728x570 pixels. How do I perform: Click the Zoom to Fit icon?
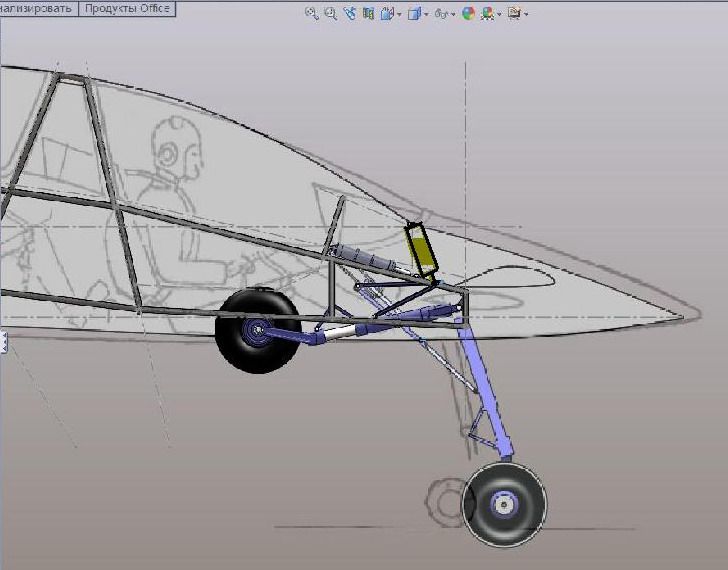click(x=311, y=14)
